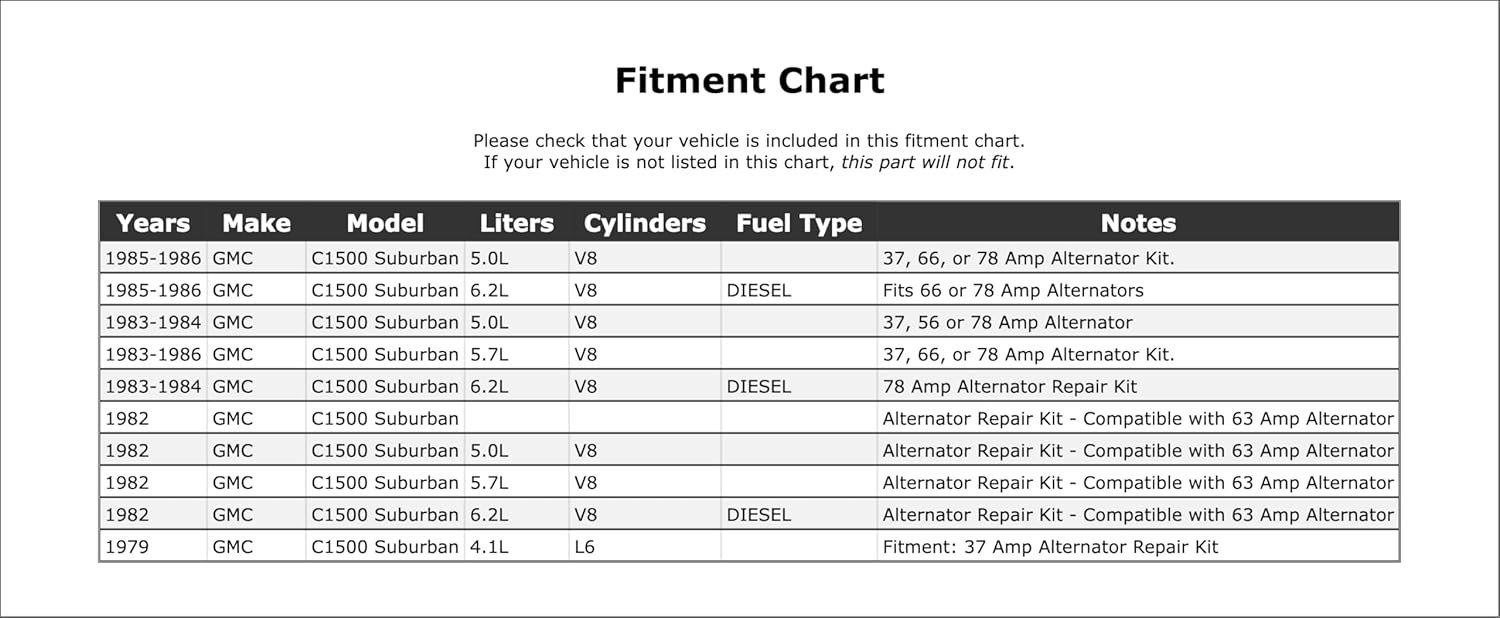
Task: Select the Notes column header
Action: pos(1138,223)
